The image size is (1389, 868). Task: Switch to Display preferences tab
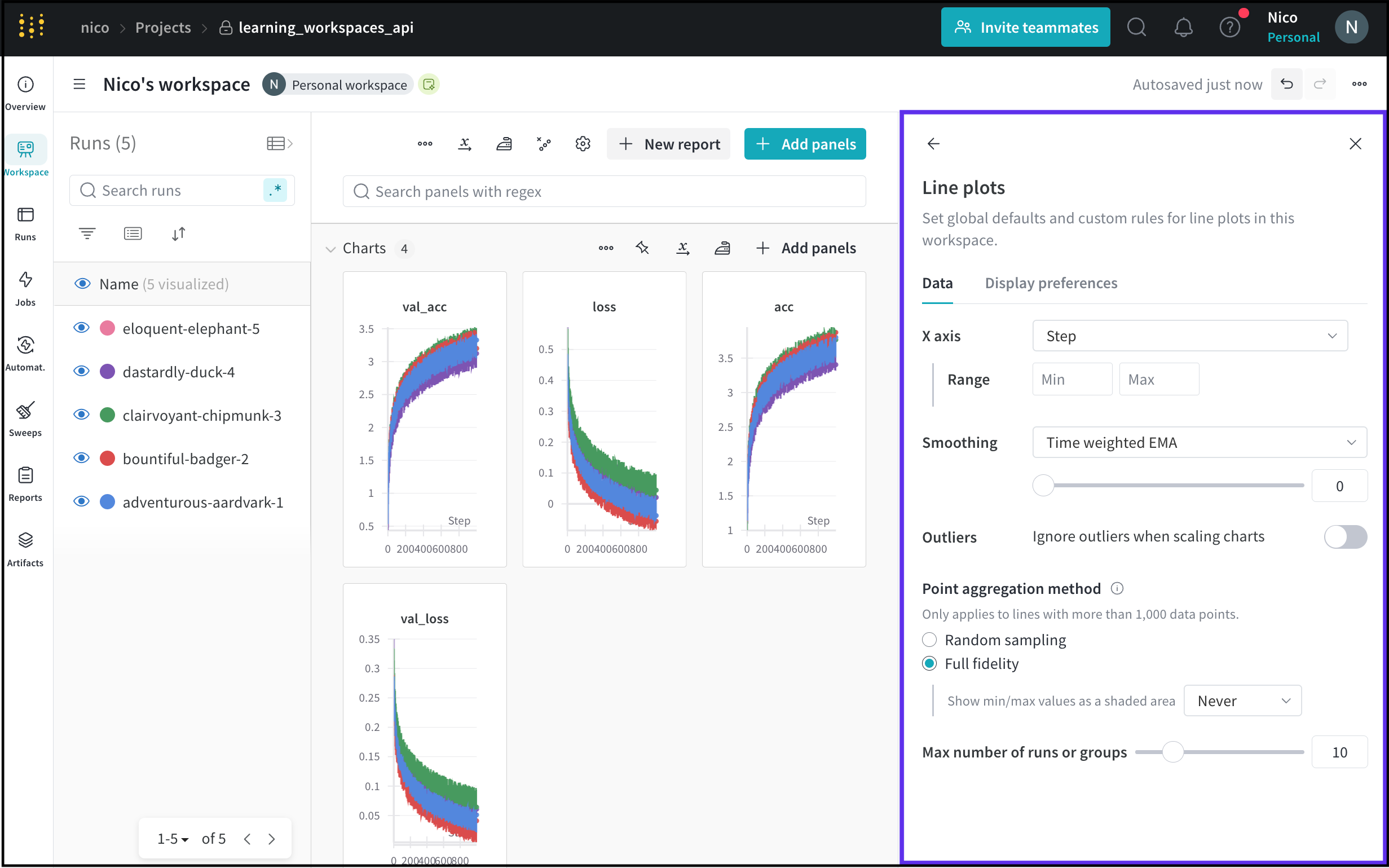(x=1051, y=283)
